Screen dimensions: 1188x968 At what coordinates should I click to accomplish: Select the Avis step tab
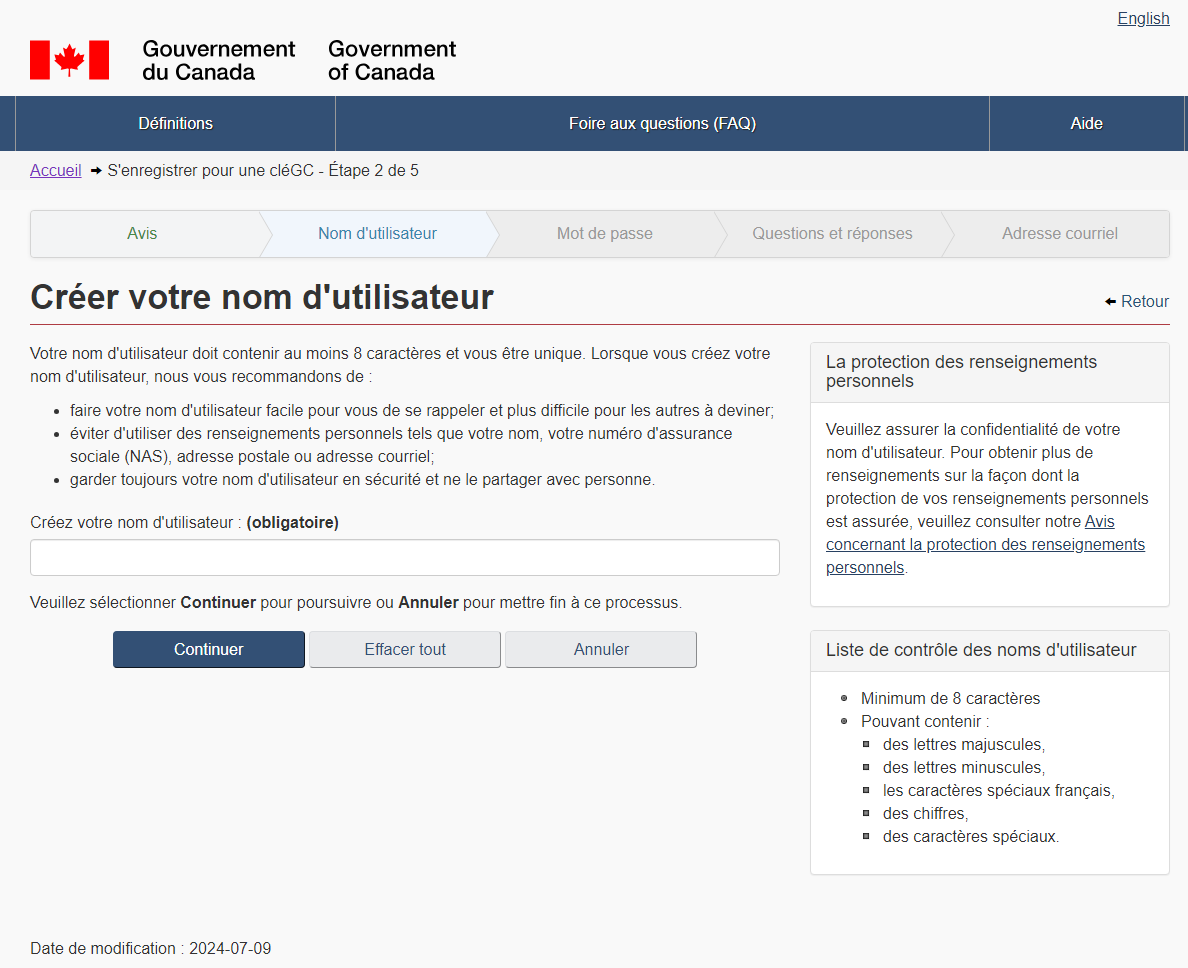coord(142,234)
